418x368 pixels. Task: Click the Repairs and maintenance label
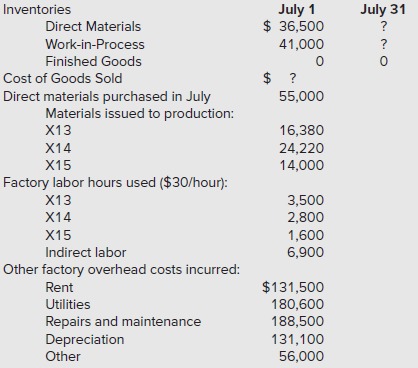(123, 322)
